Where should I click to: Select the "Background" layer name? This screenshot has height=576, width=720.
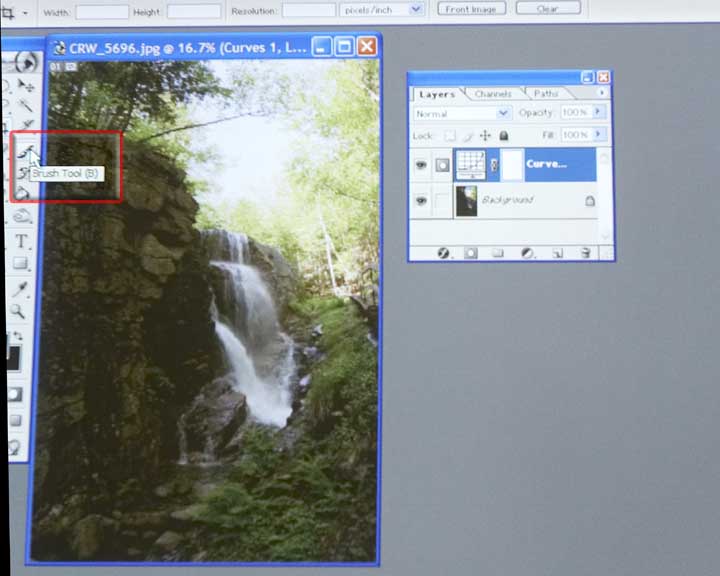508,200
